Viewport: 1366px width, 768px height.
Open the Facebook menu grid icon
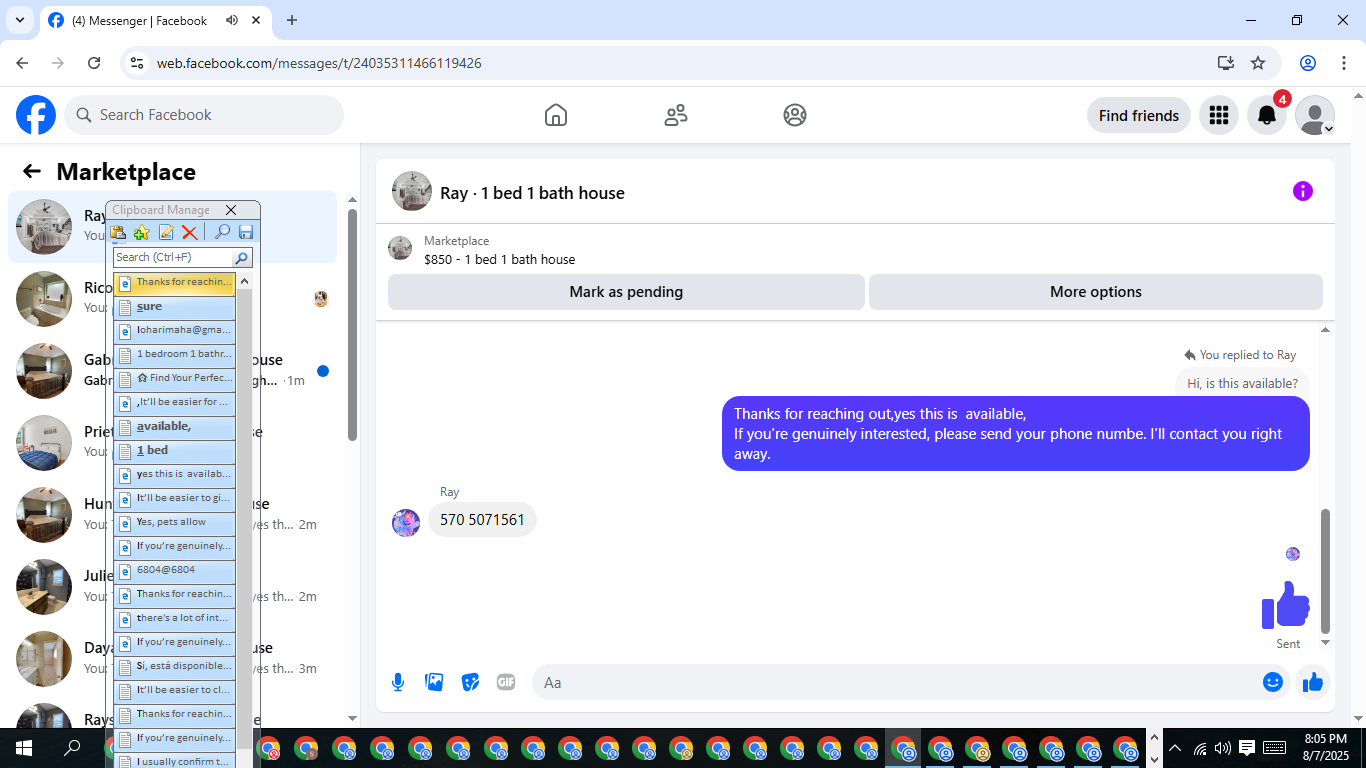(1219, 115)
